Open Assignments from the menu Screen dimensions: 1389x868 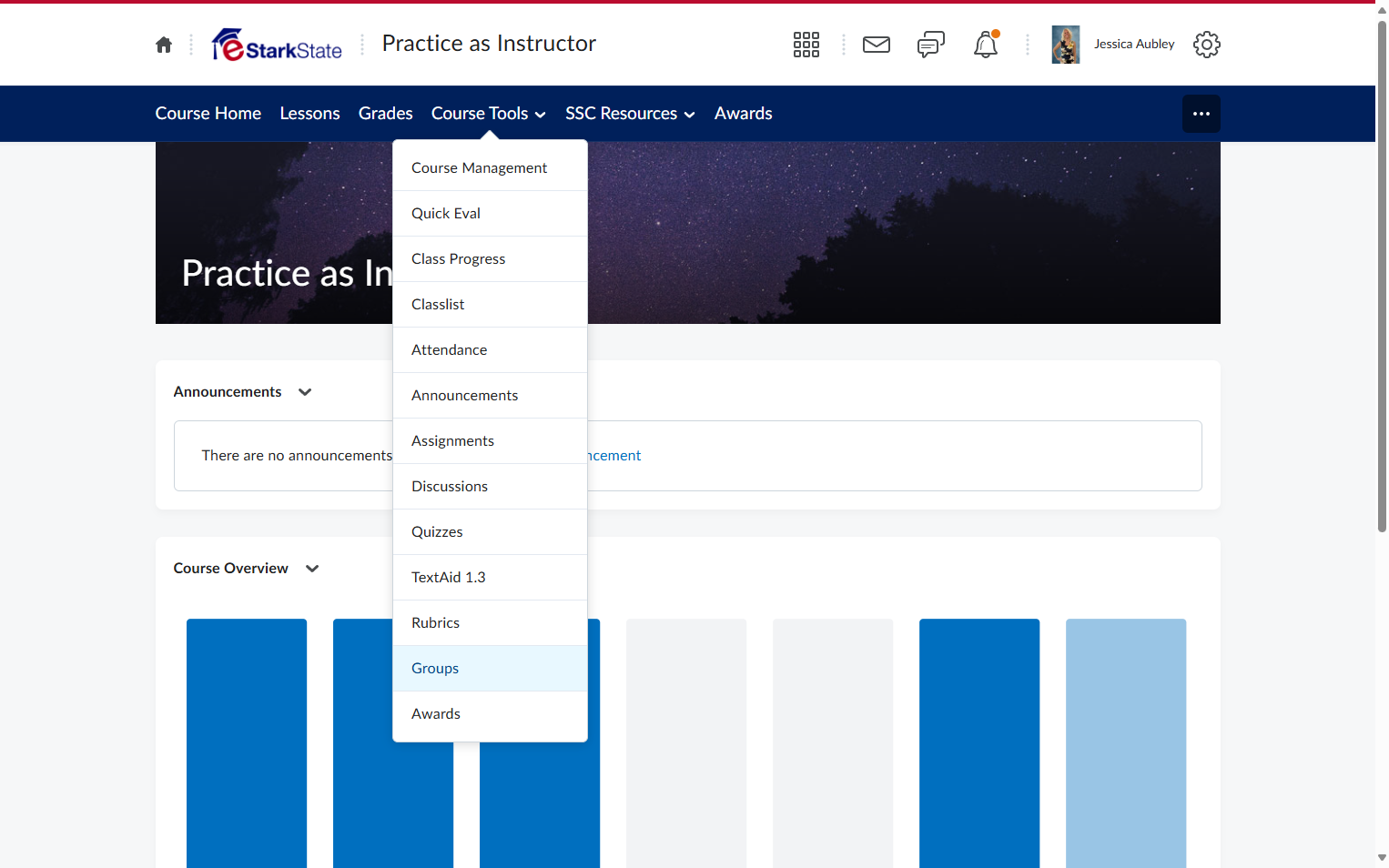click(x=490, y=441)
